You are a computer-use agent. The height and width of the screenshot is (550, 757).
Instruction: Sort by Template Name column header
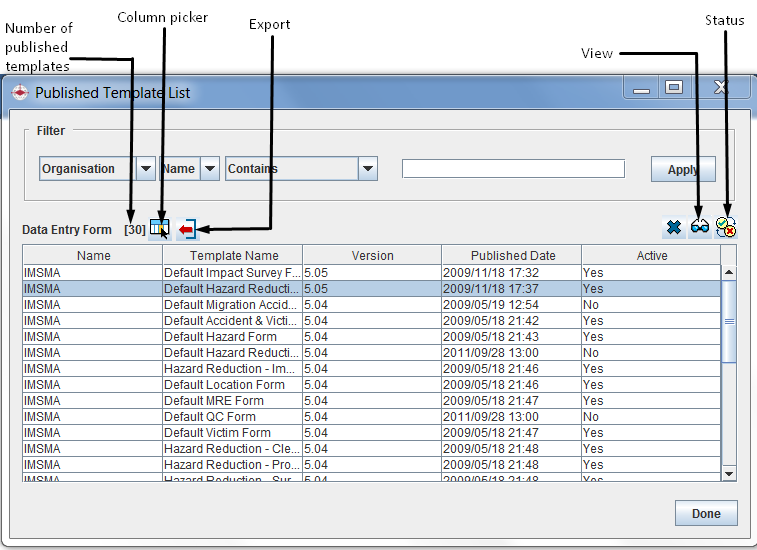pyautogui.click(x=233, y=256)
